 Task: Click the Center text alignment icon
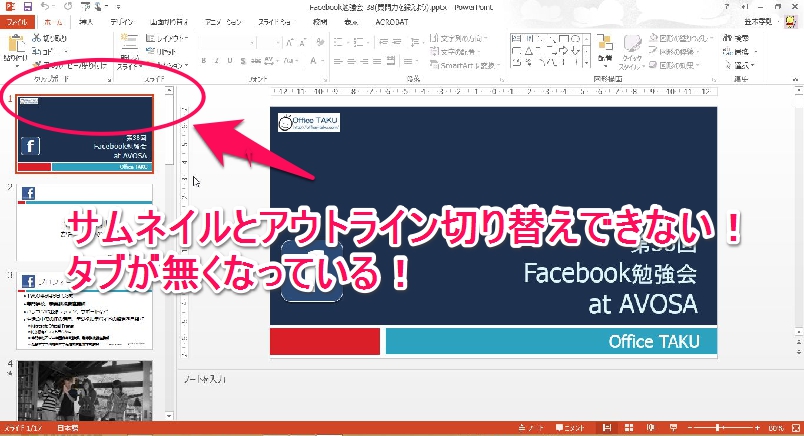[x=351, y=61]
